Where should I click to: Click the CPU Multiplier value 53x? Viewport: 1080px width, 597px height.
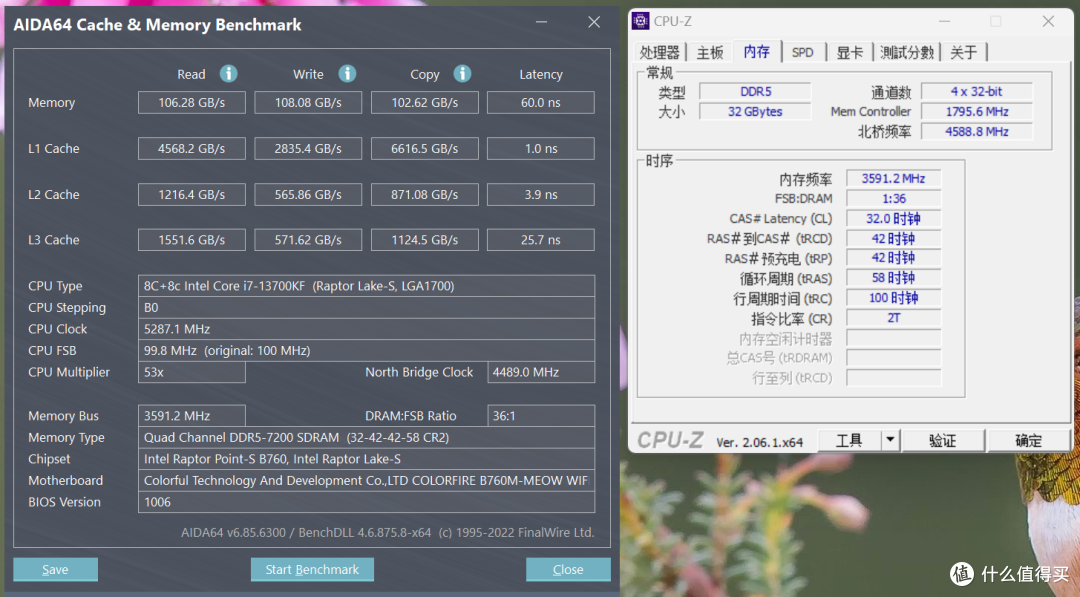click(x=191, y=372)
